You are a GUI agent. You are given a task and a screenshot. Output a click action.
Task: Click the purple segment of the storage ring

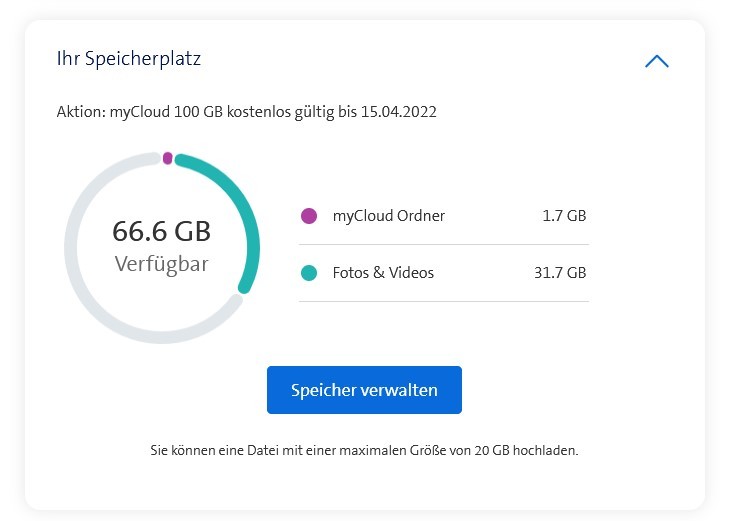tap(168, 158)
